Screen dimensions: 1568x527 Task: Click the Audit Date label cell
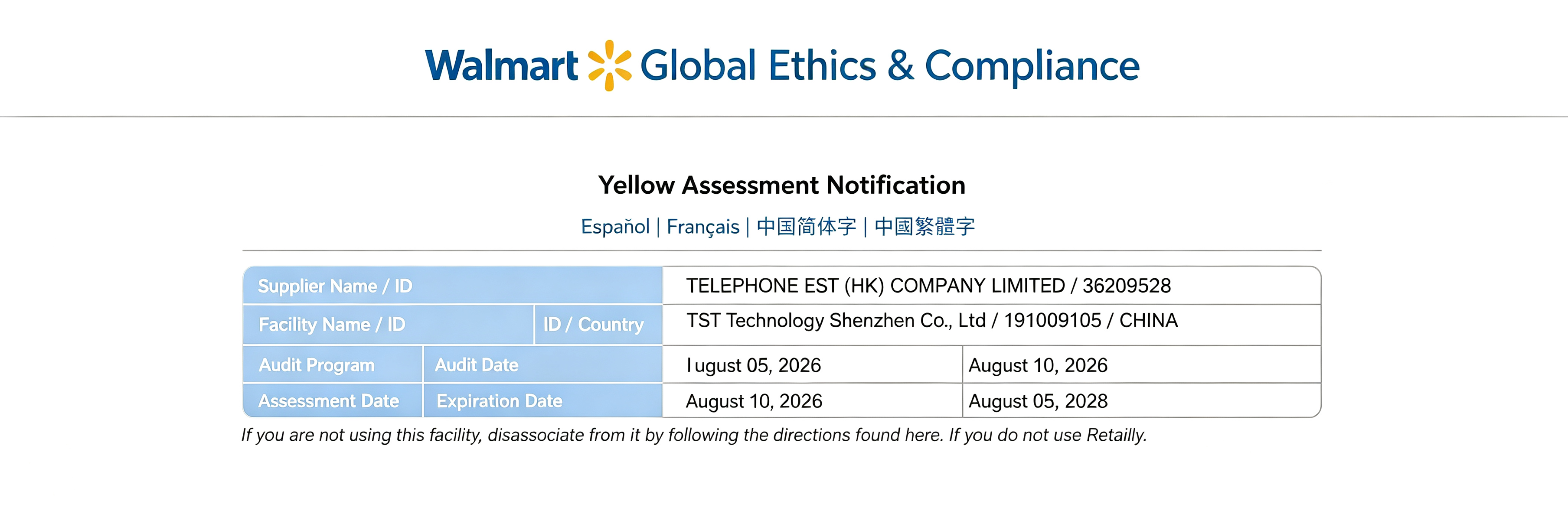[543, 364]
